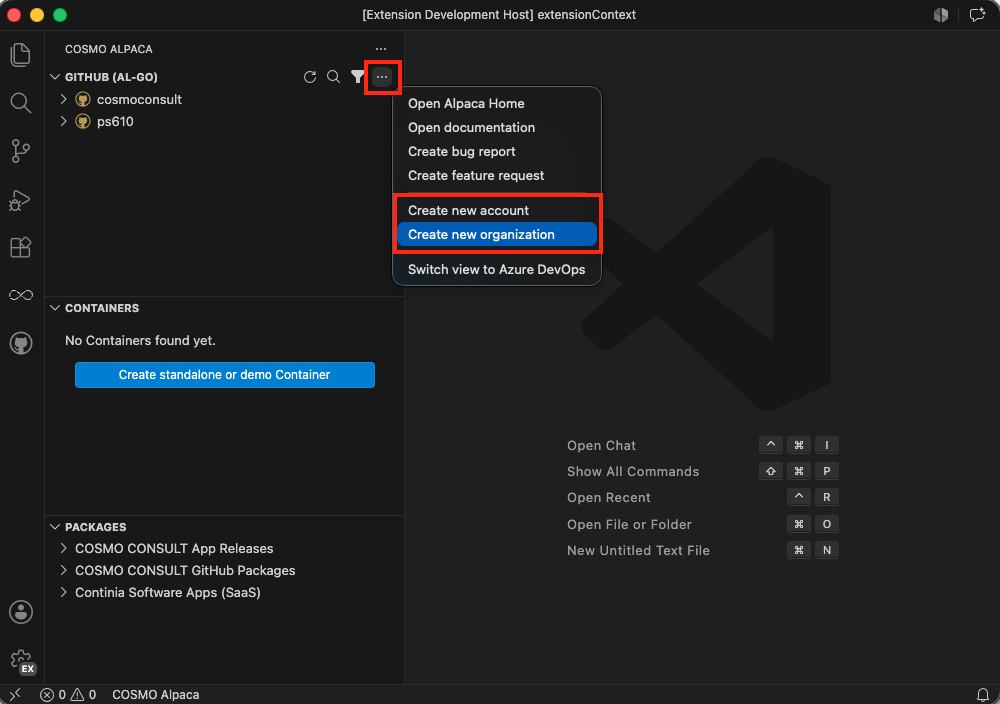This screenshot has width=1000, height=704.
Task: Open GitHub view in activity bar
Action: tap(20, 343)
